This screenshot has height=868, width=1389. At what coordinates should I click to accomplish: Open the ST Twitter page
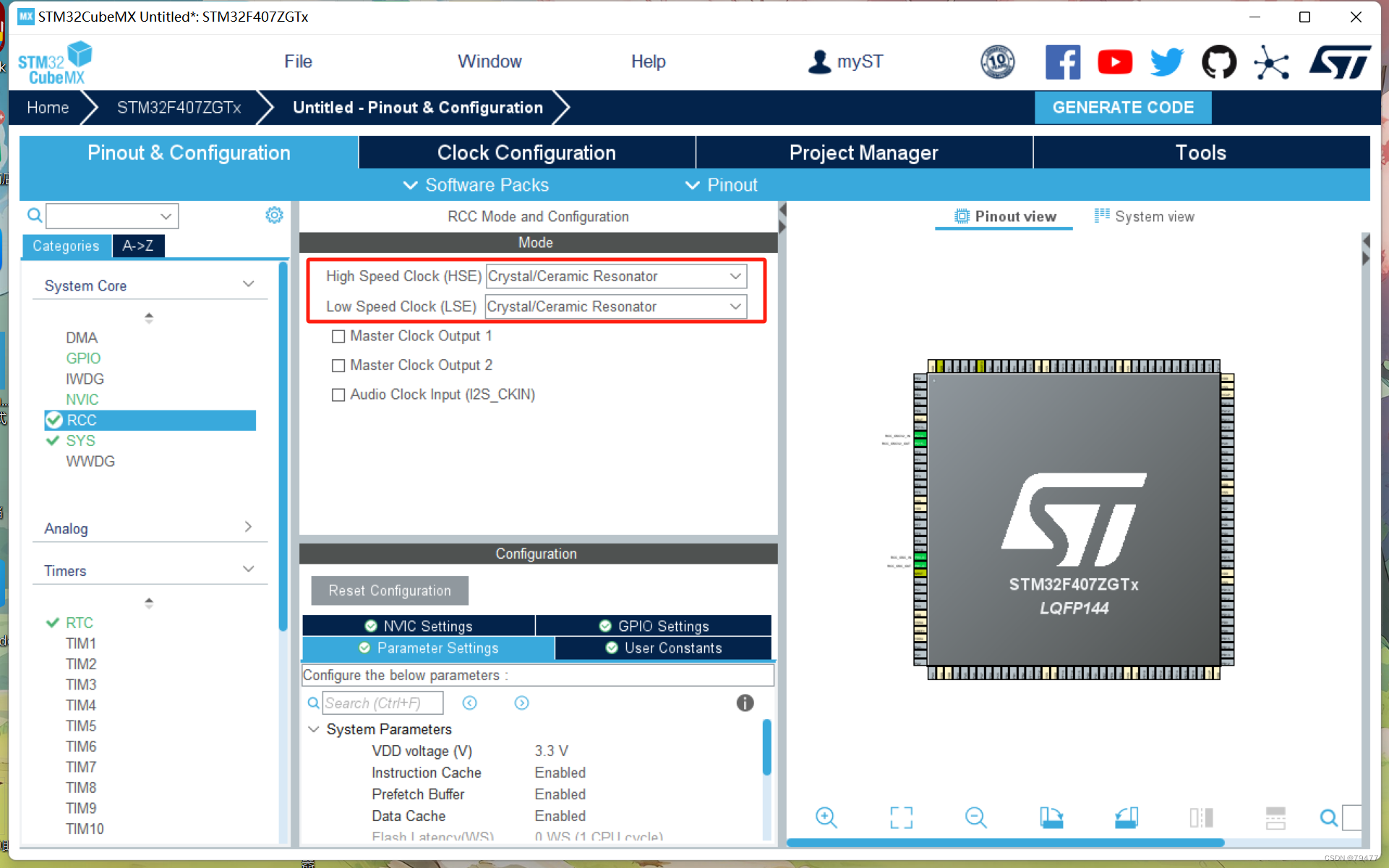click(1166, 62)
